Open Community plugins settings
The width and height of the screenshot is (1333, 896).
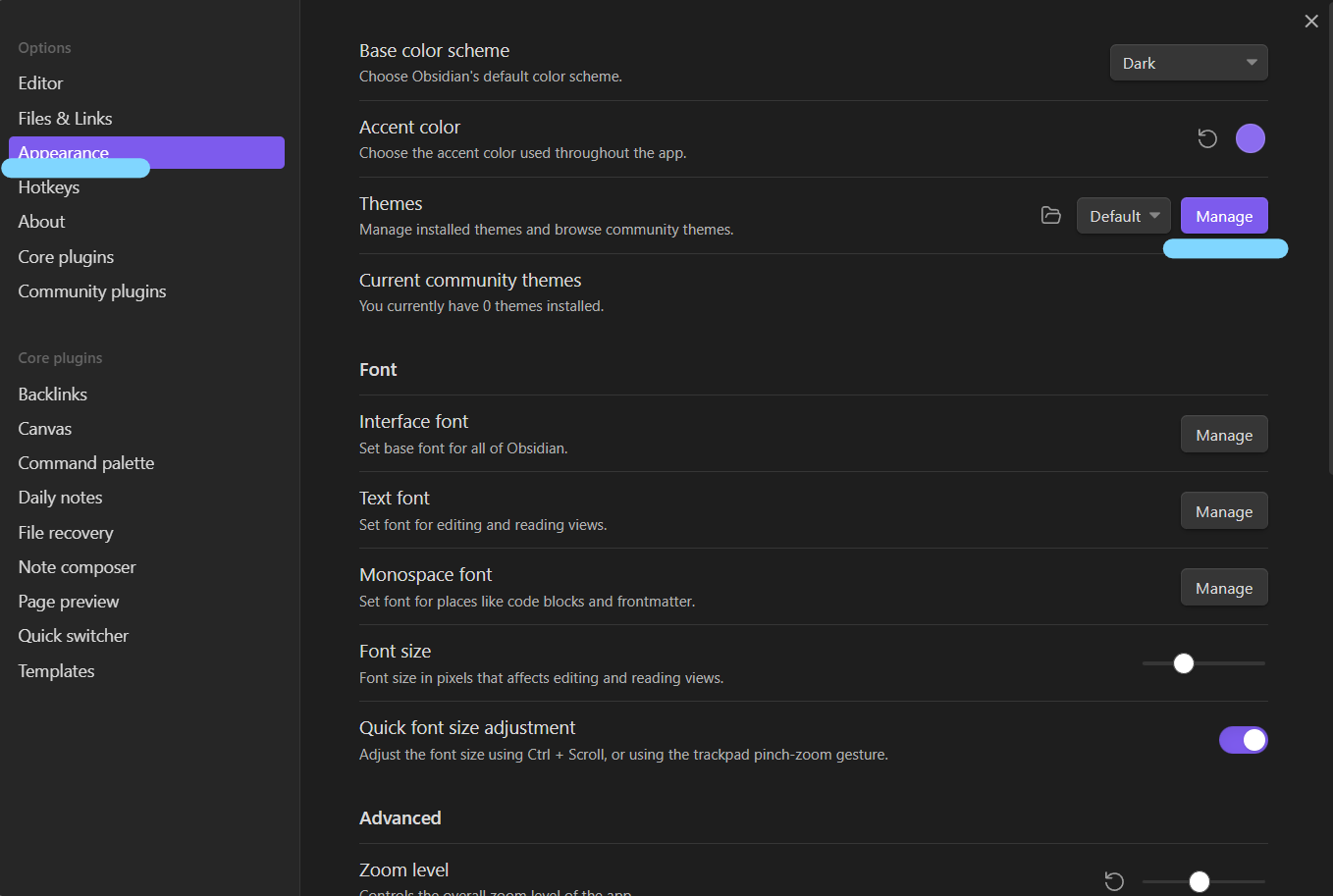click(92, 291)
